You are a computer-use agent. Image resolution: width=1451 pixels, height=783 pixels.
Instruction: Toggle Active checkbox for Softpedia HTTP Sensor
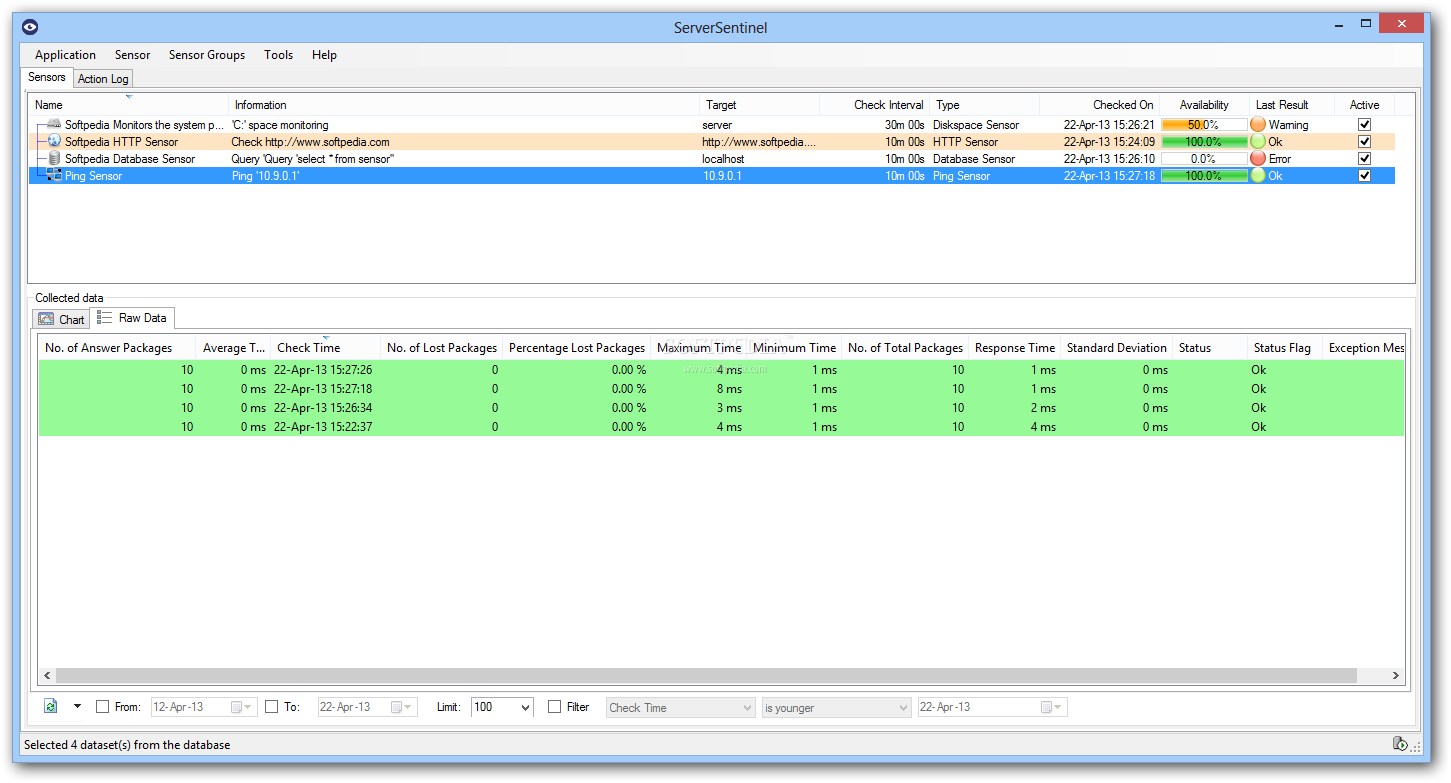coord(1364,142)
